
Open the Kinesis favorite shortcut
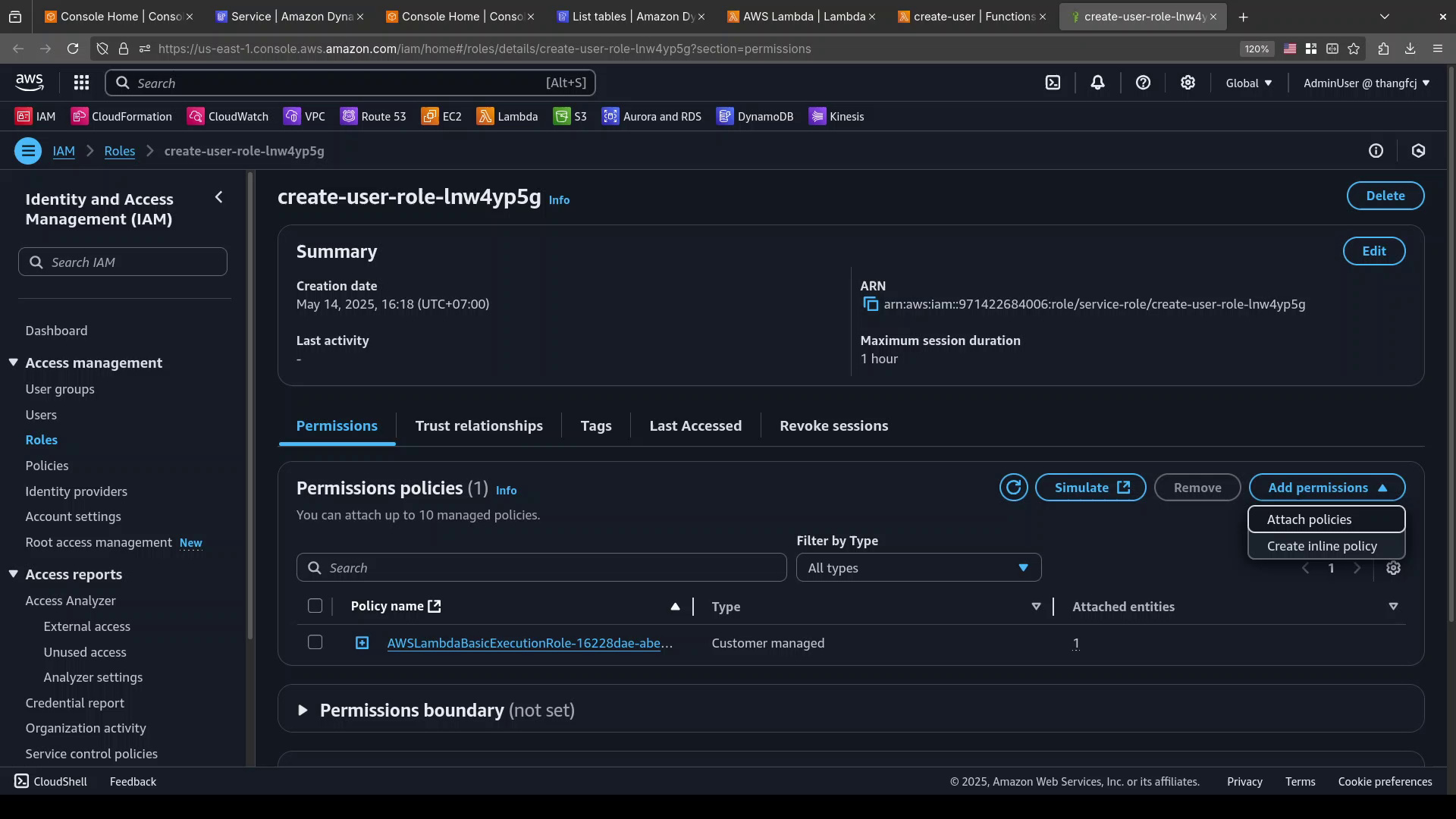[x=836, y=116]
